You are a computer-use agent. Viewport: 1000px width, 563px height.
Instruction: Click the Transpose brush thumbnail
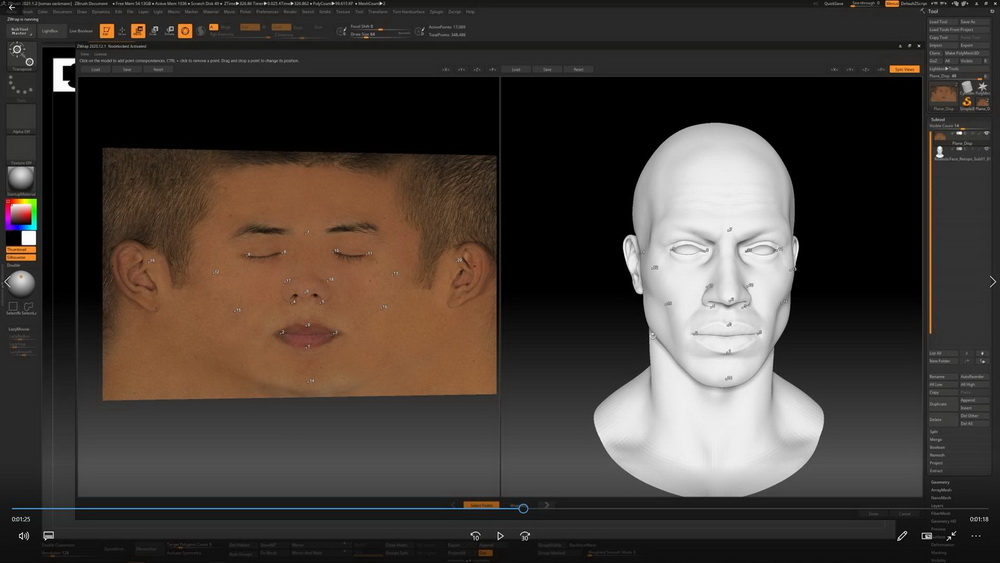[21, 56]
